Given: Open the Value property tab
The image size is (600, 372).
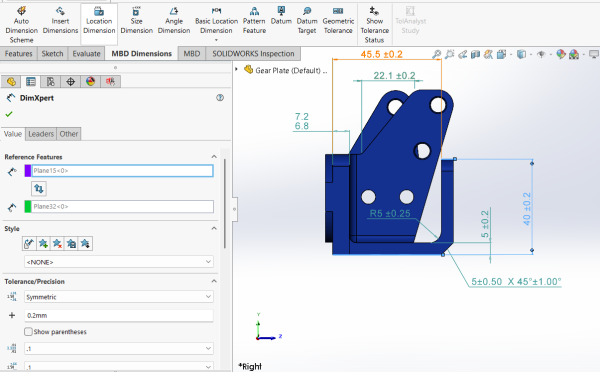Looking at the screenshot, I should (x=13, y=134).
